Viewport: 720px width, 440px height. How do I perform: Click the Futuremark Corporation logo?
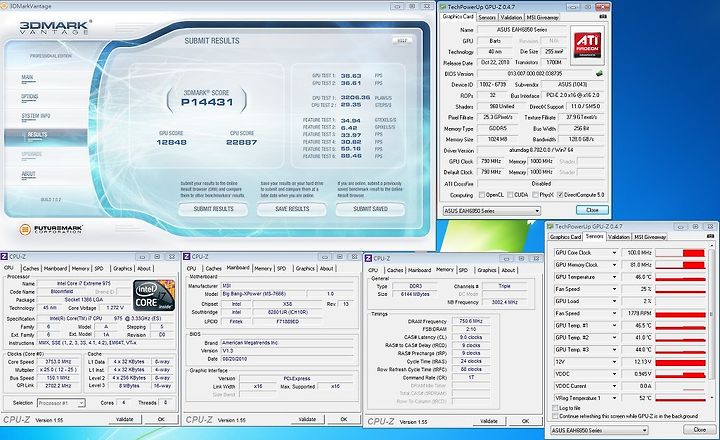(x=51, y=229)
